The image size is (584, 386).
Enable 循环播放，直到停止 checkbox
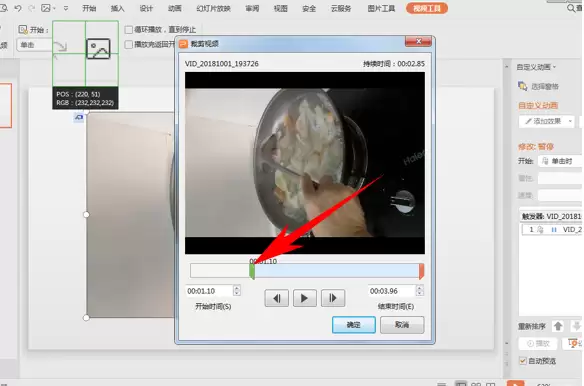tap(128, 29)
